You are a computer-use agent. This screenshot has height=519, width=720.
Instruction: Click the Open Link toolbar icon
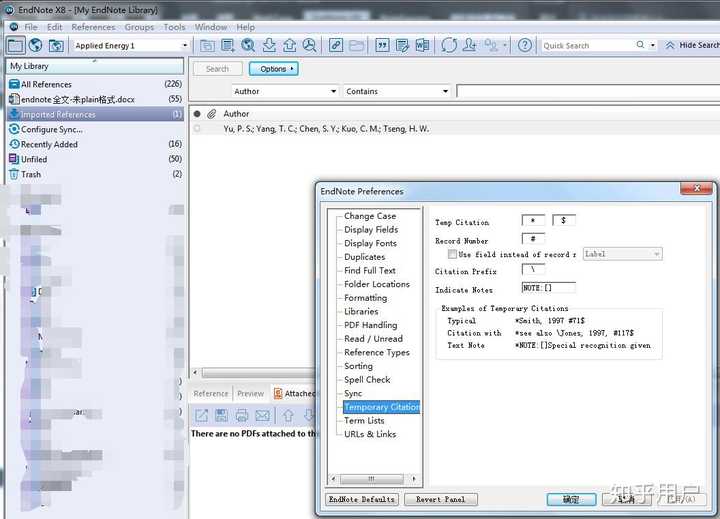(x=336, y=45)
